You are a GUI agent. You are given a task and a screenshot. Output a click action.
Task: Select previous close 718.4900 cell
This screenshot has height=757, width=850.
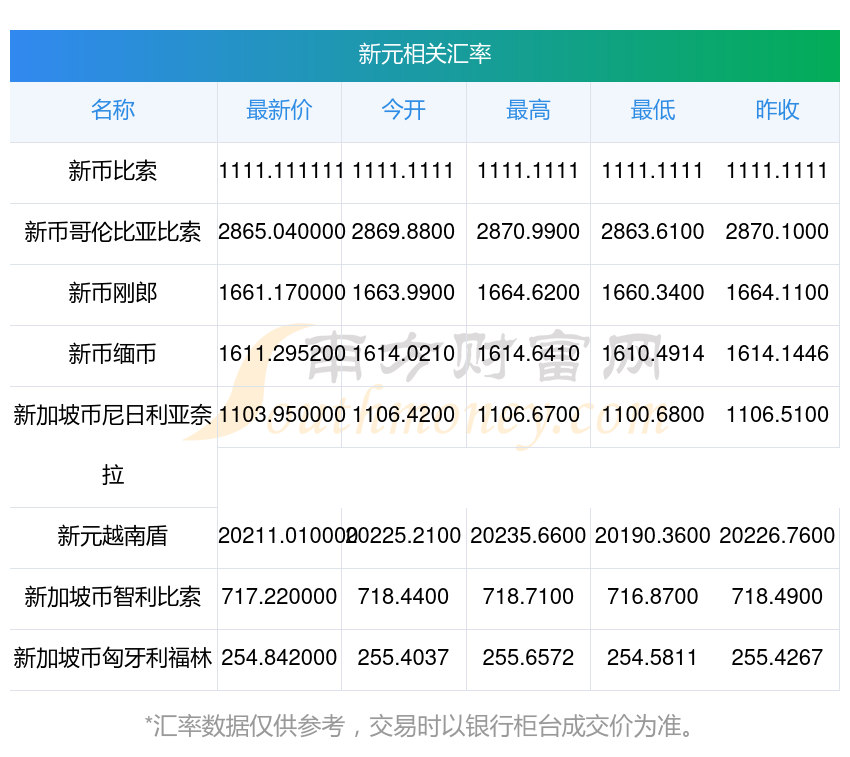pyautogui.click(x=777, y=597)
